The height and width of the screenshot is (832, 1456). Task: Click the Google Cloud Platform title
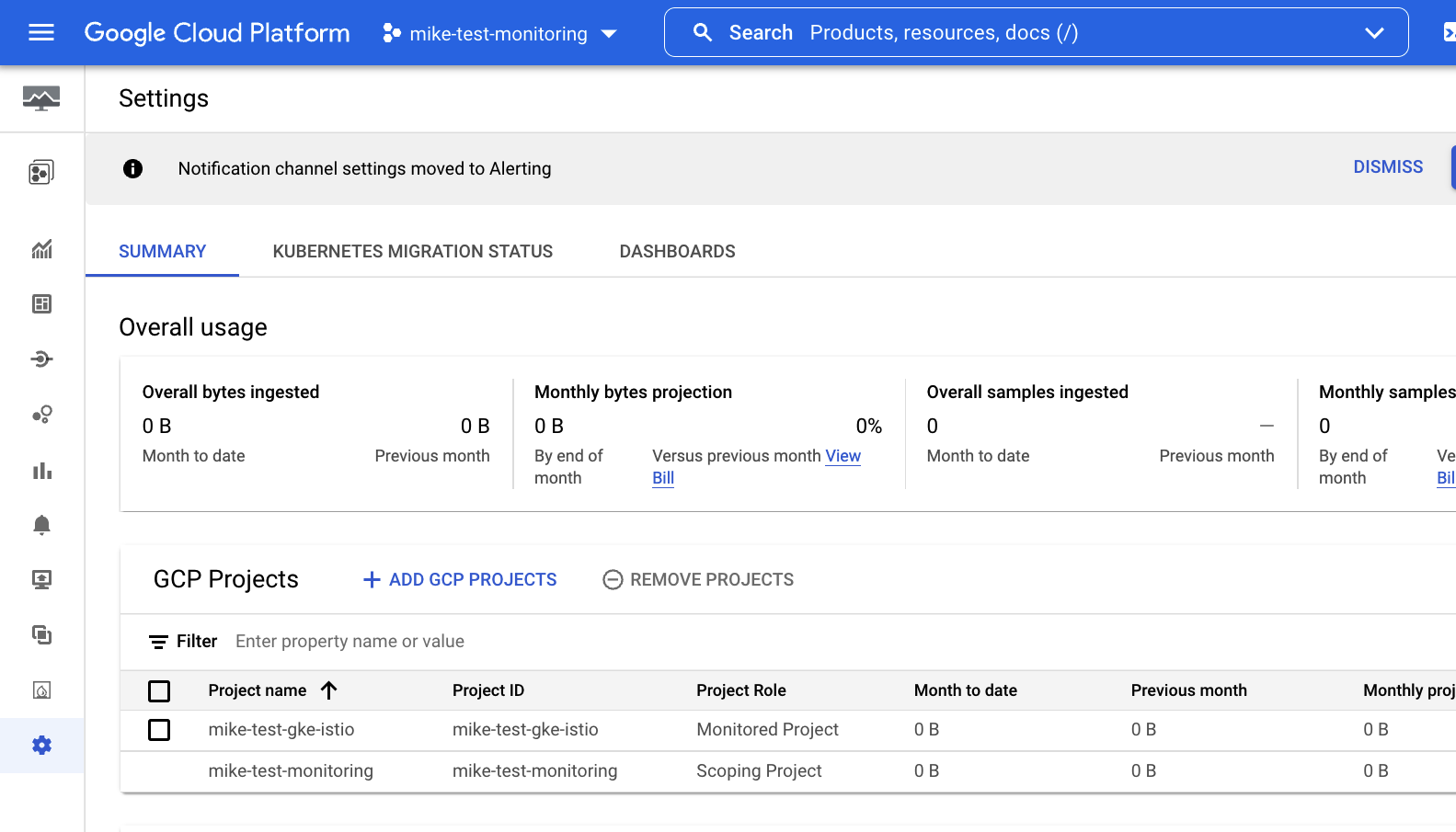pyautogui.click(x=217, y=33)
